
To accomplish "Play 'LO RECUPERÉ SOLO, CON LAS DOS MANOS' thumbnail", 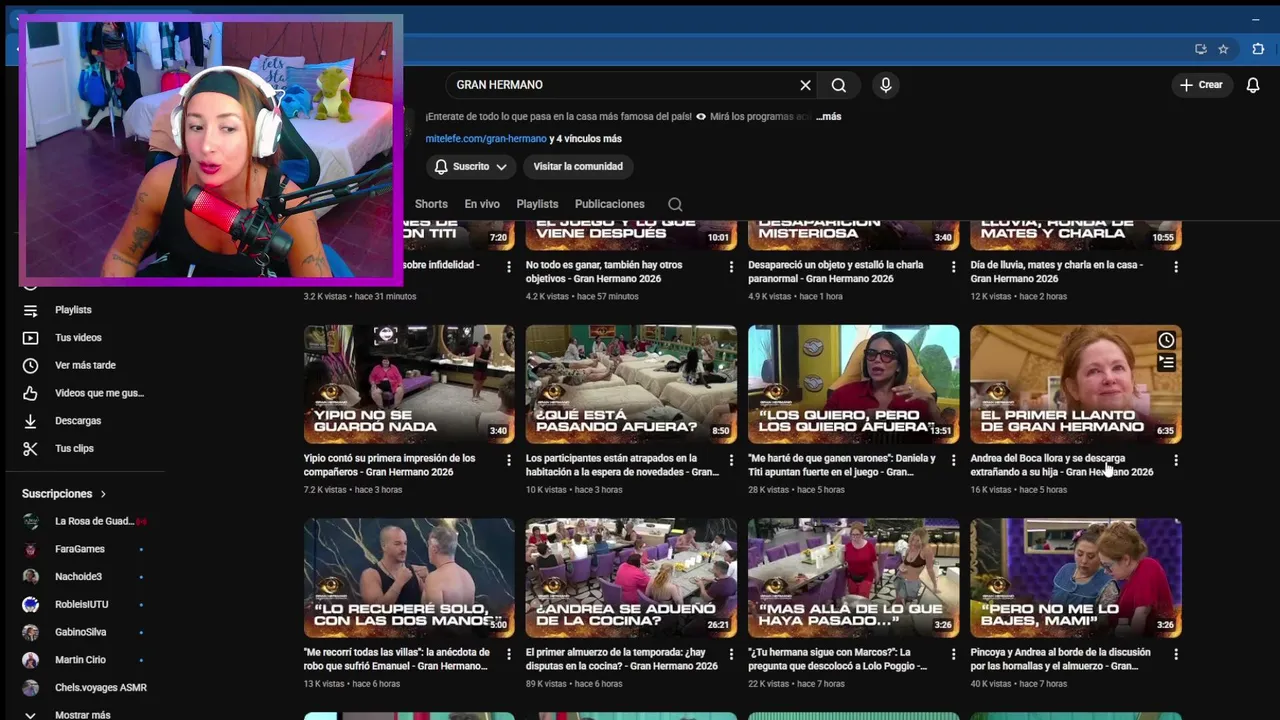I will 409,578.
